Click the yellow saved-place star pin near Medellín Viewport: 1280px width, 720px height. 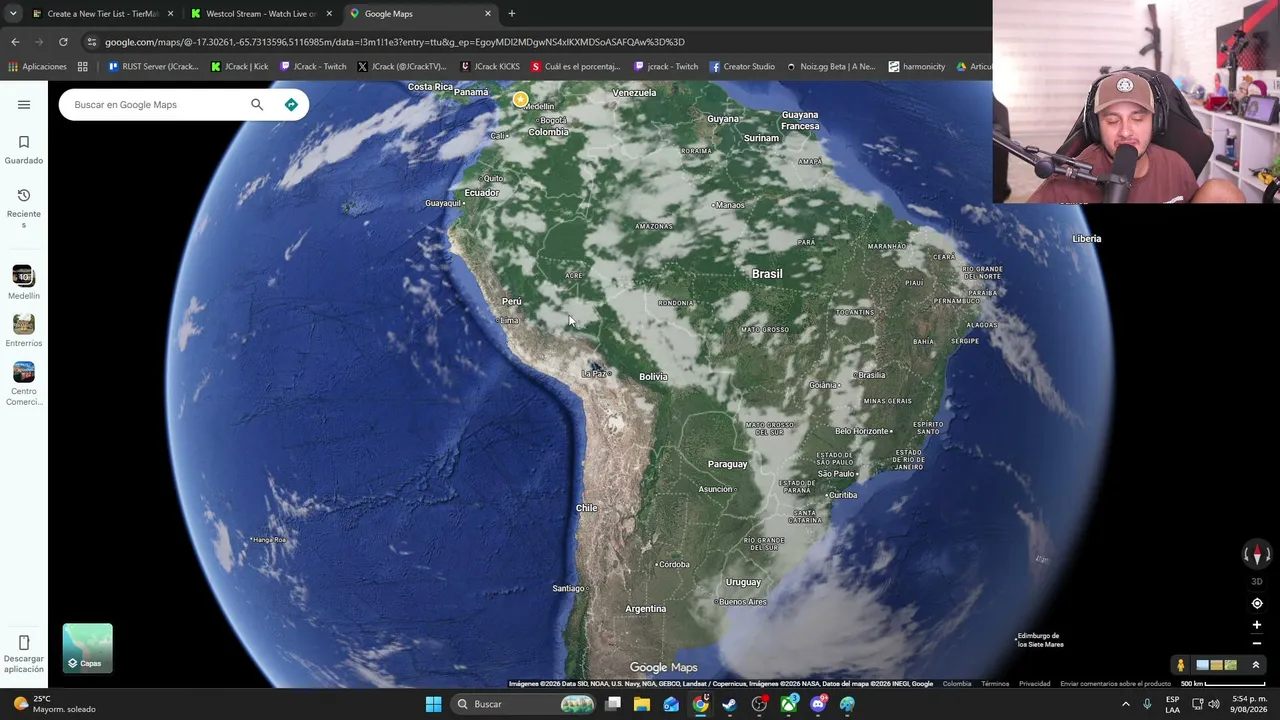pos(520,99)
